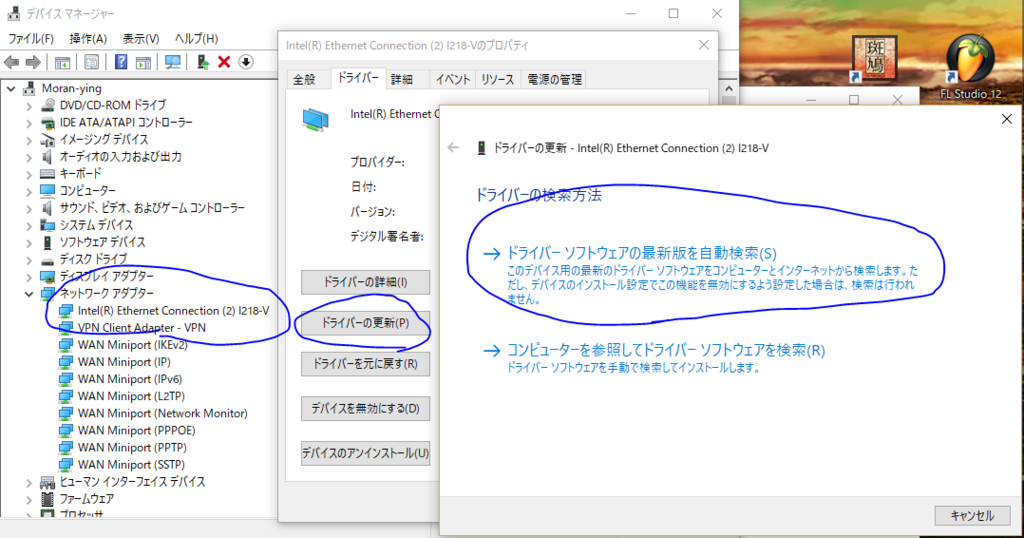Expand the ファームウェア category
1024x538 pixels.
29,499
